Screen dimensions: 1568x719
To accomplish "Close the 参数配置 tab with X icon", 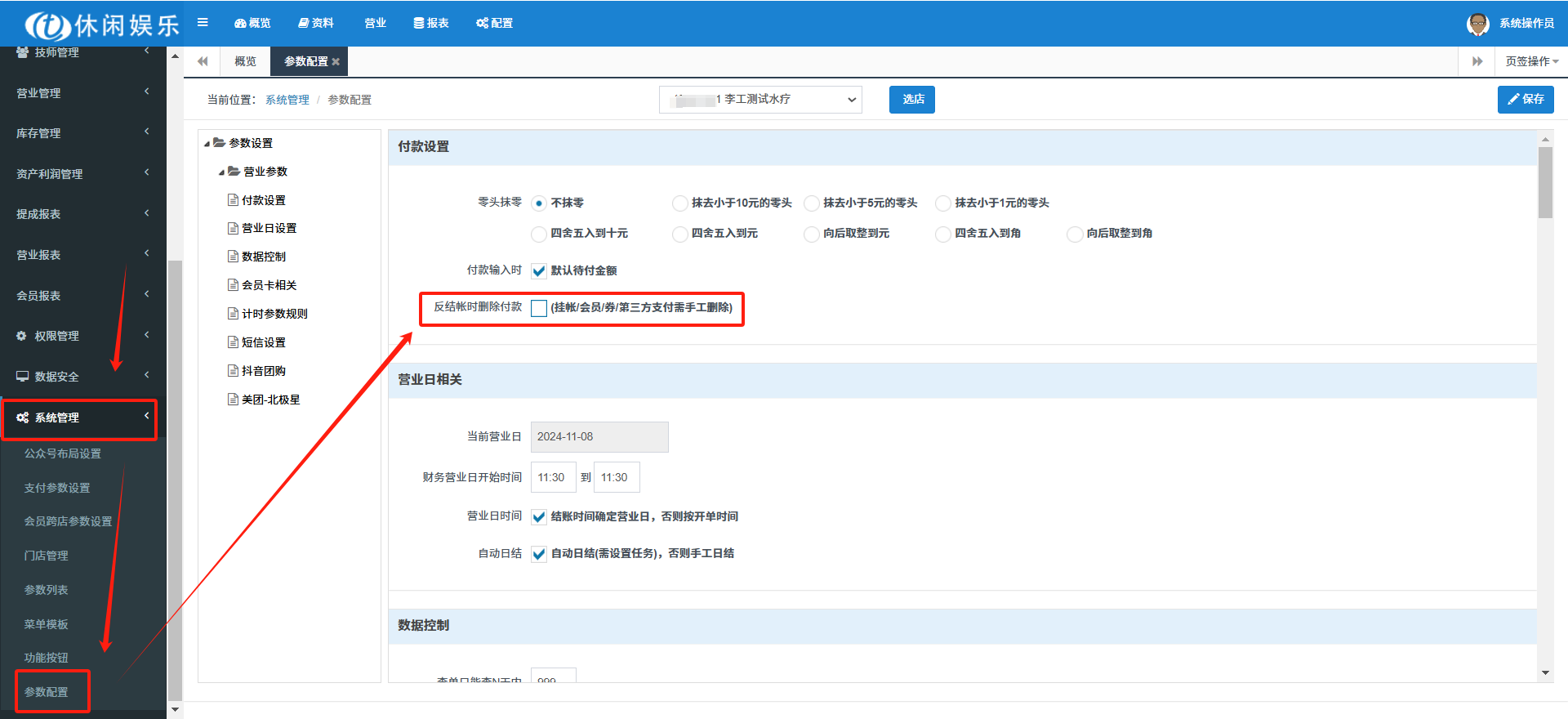I will pyautogui.click(x=336, y=62).
